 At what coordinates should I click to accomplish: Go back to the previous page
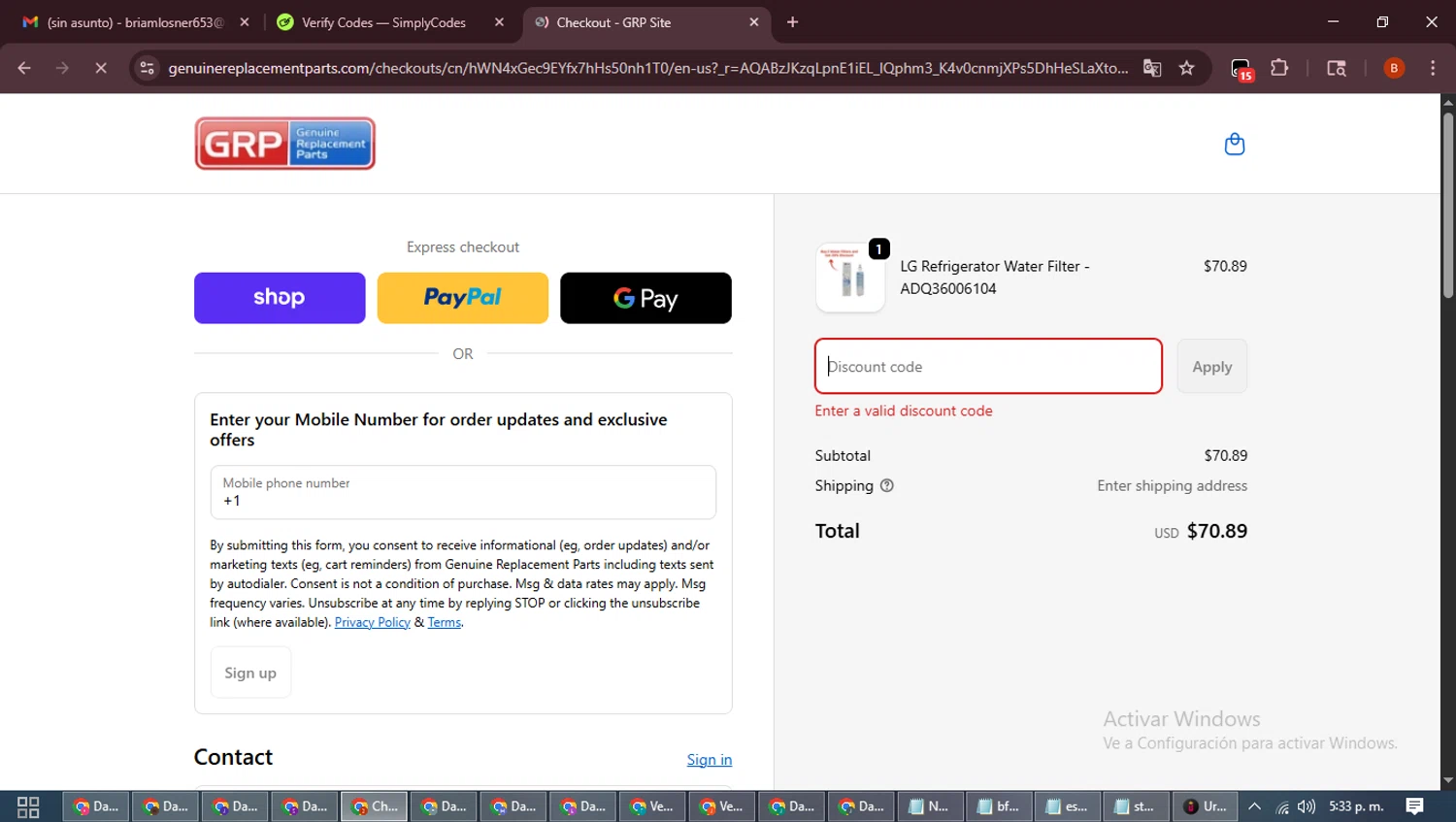point(24,68)
